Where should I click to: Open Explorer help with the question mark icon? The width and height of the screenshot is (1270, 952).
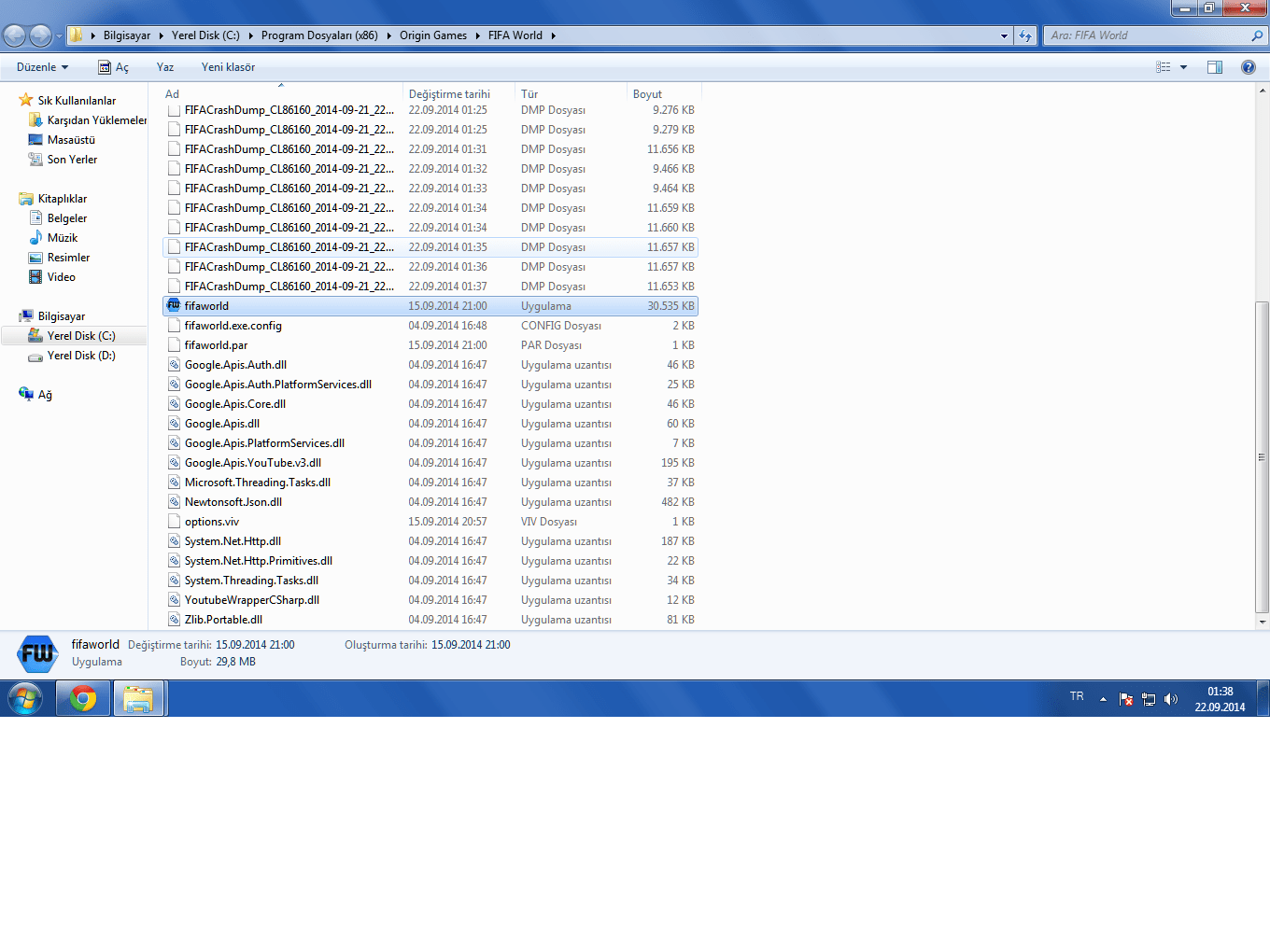[x=1249, y=67]
